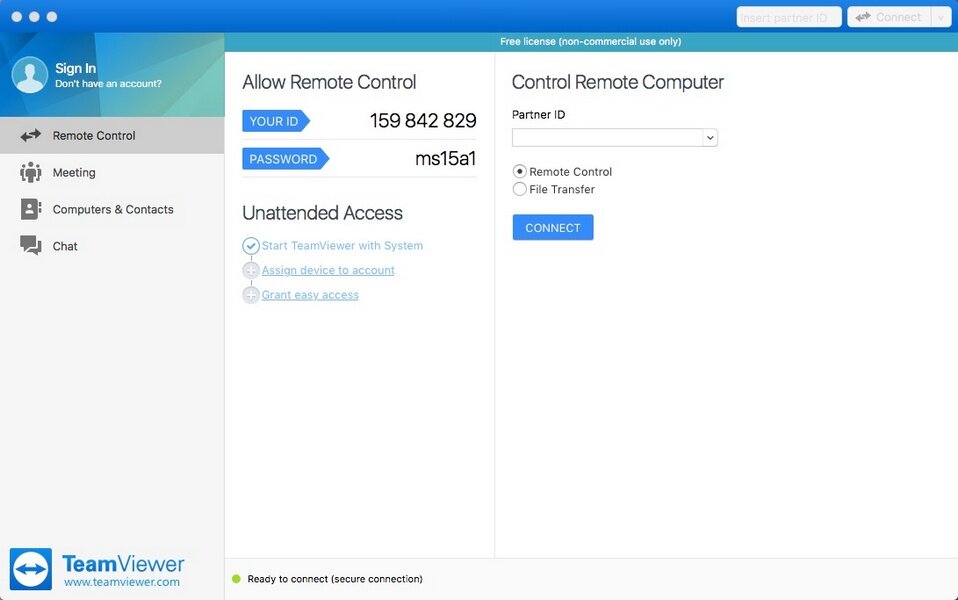The width and height of the screenshot is (958, 600).
Task: Click the YOUR ID label
Action: (x=275, y=121)
